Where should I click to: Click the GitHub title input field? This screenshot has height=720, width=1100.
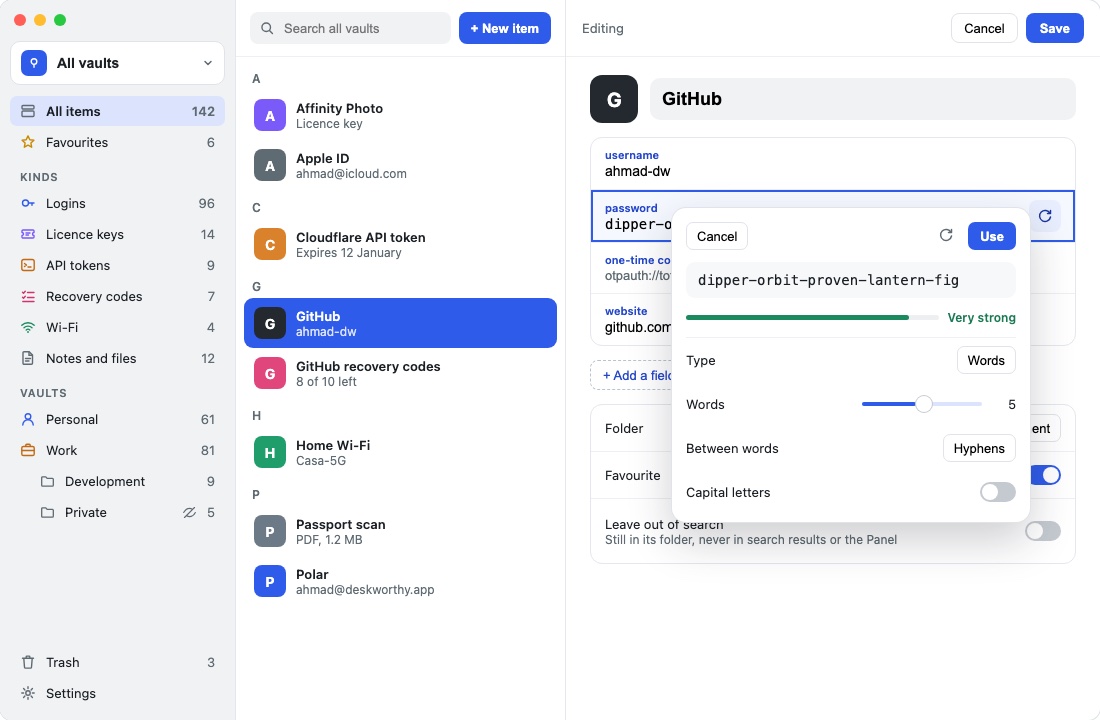point(862,99)
